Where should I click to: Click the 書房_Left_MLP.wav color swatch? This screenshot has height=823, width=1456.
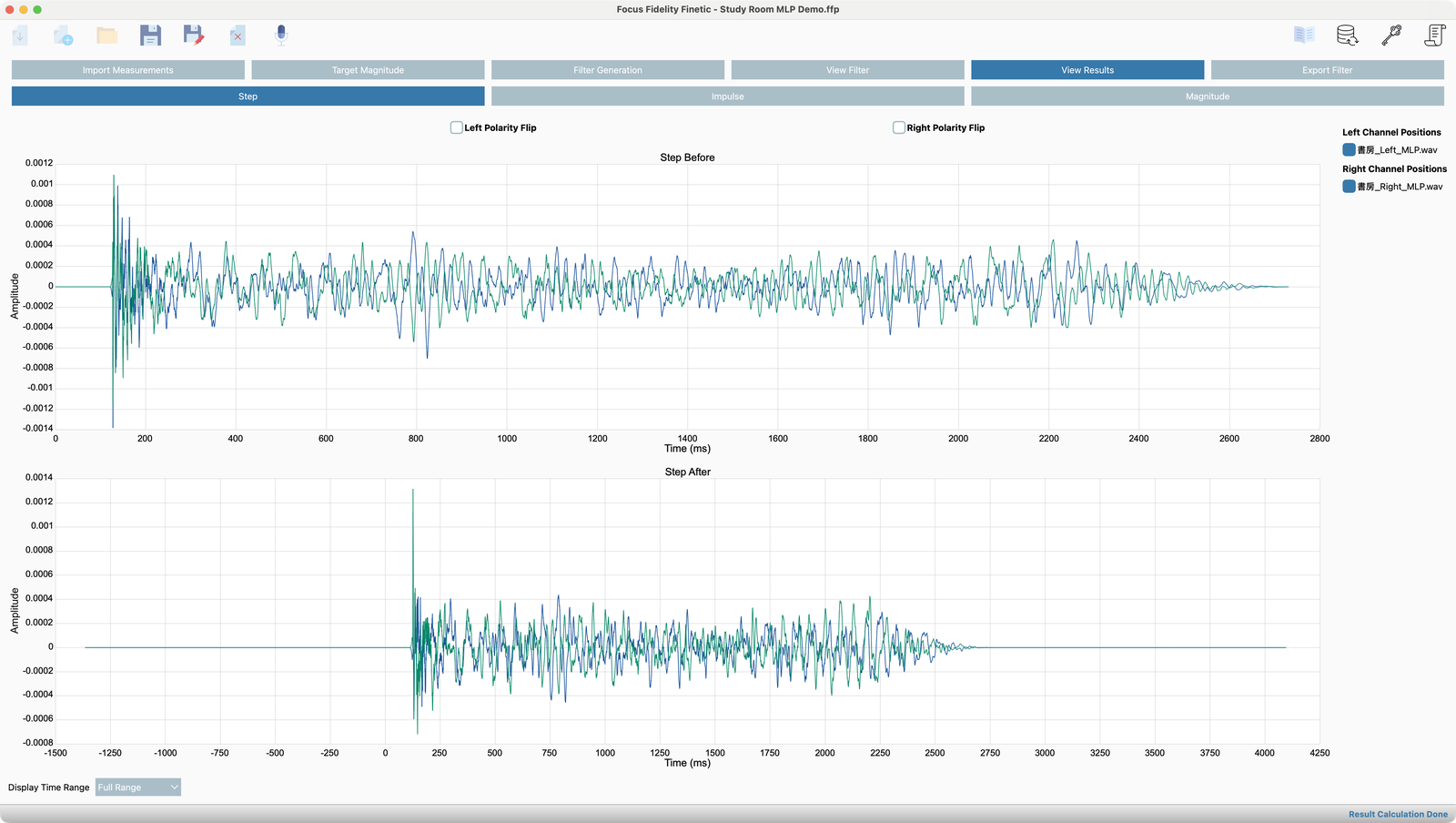pos(1349,150)
